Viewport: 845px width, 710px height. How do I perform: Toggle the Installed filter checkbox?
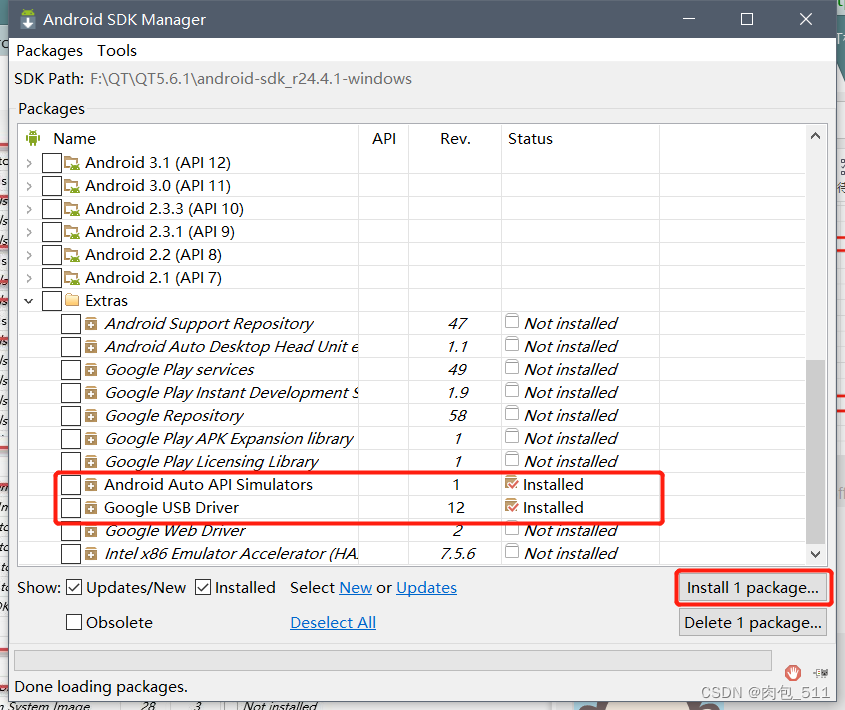click(x=203, y=587)
